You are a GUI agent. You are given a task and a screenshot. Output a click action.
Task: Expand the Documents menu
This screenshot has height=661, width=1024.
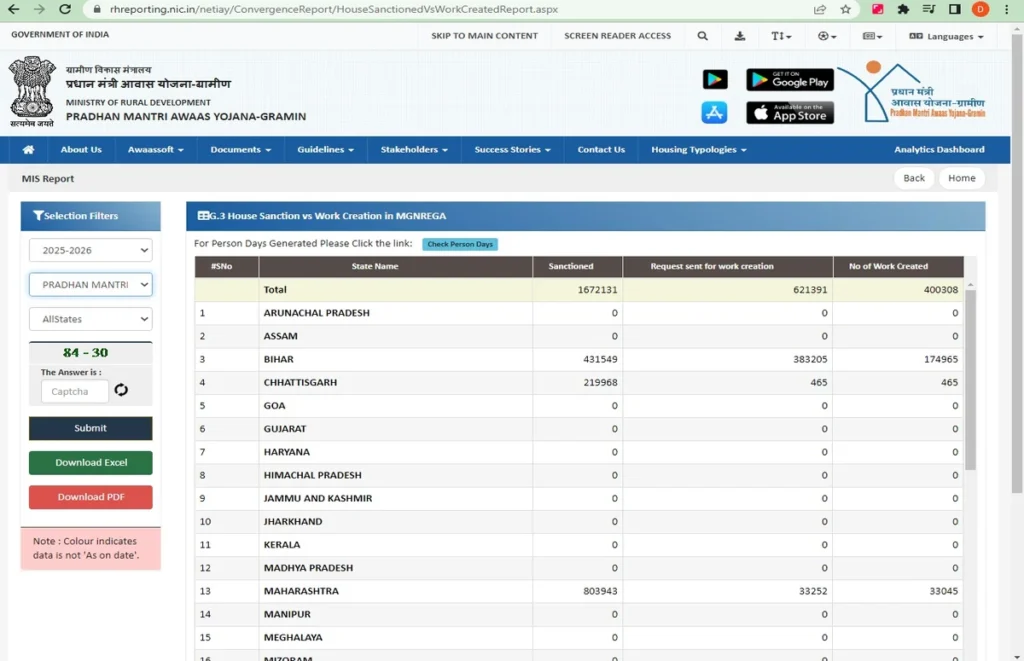(x=240, y=150)
